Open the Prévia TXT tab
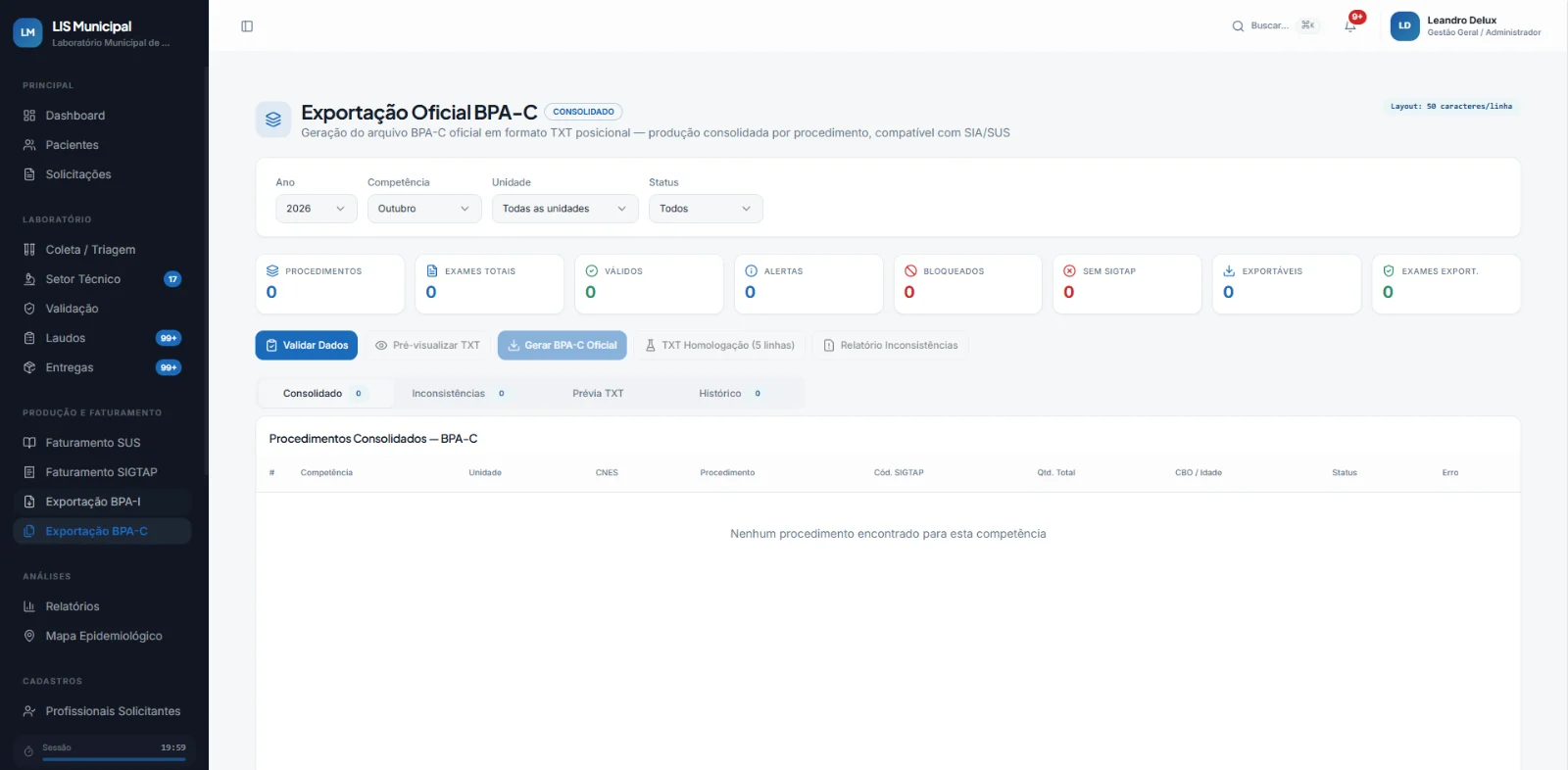This screenshot has height=770, width=1568. tap(598, 394)
